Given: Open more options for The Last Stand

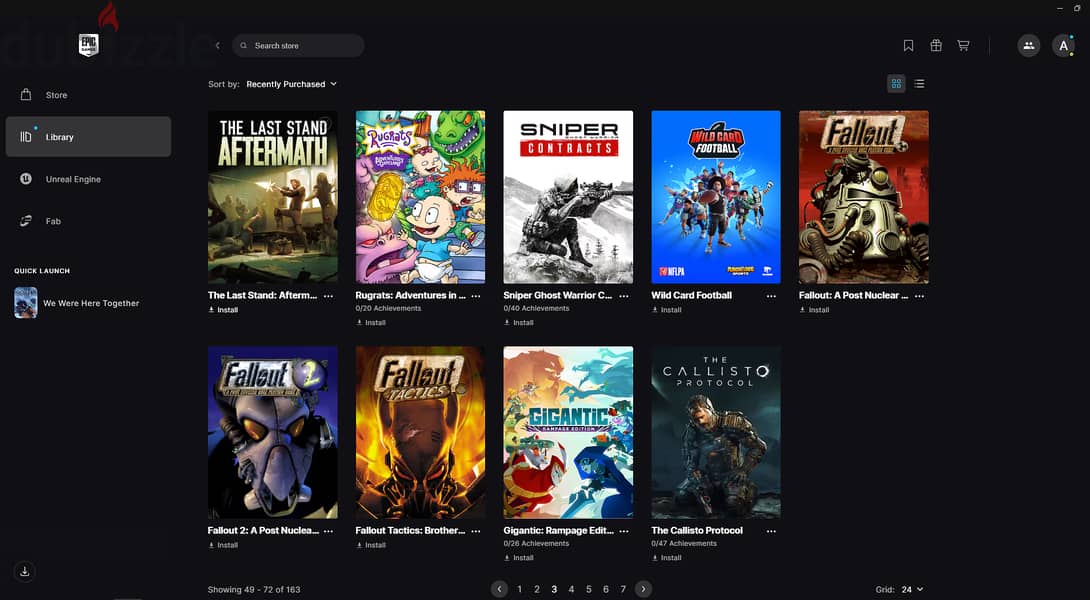Looking at the screenshot, I should tap(328, 295).
